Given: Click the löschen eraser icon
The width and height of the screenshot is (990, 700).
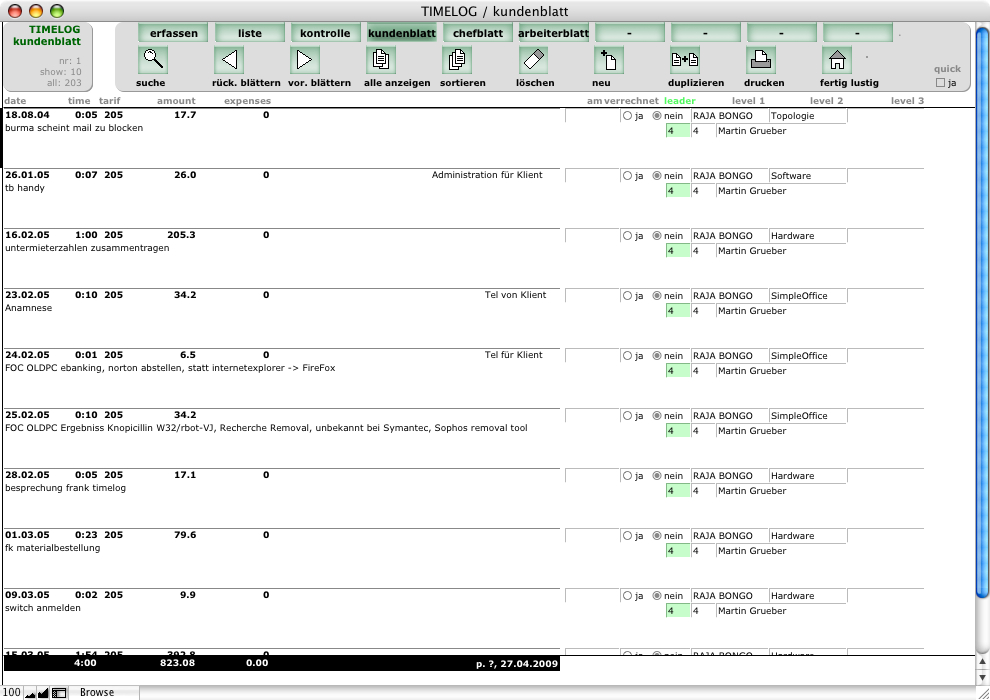Looking at the screenshot, I should 533,60.
